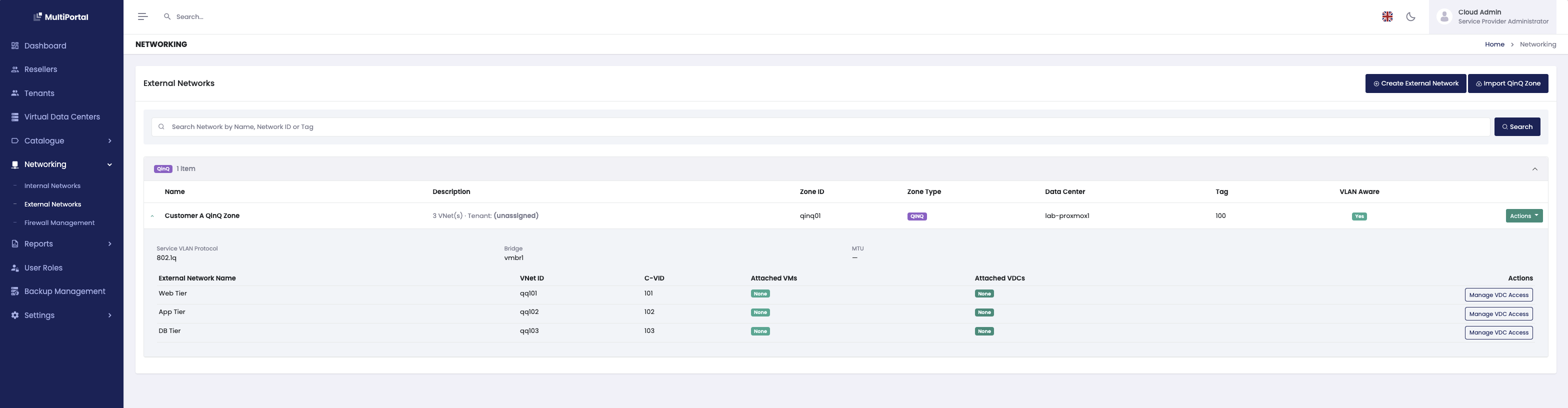Image resolution: width=1568 pixels, height=408 pixels.
Task: Click VNet ID qq103
Action: (529, 330)
